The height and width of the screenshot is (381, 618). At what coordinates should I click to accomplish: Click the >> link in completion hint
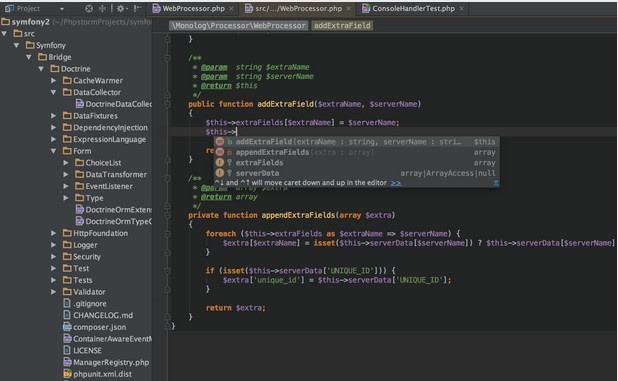[x=396, y=183]
